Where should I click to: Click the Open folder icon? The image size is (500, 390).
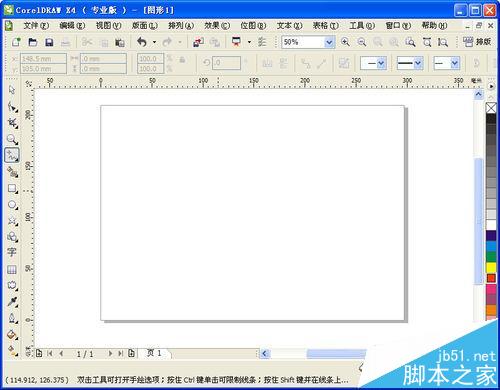point(33,42)
